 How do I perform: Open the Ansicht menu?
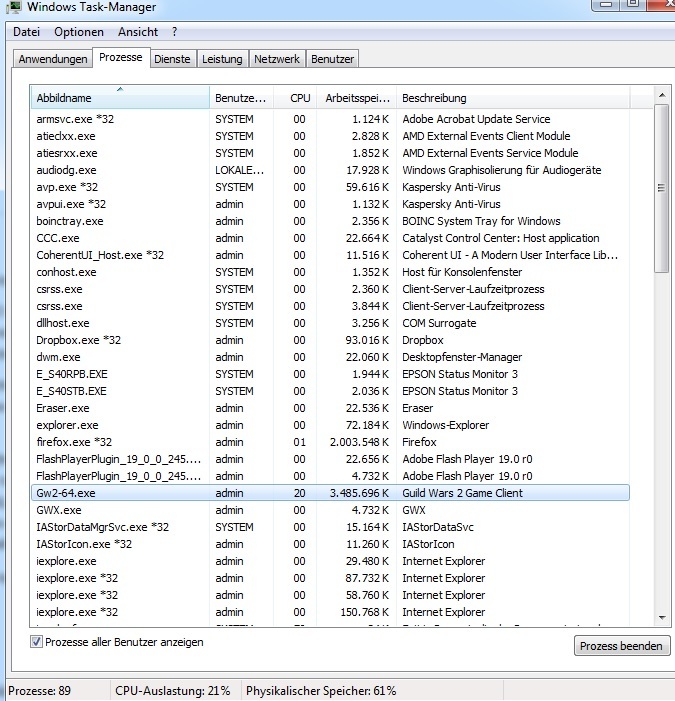[x=138, y=32]
